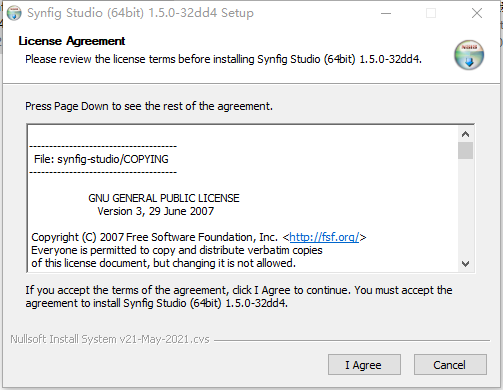The height and width of the screenshot is (390, 503).
Task: Click the window title text Synfig Studio Setup
Action: [140, 13]
